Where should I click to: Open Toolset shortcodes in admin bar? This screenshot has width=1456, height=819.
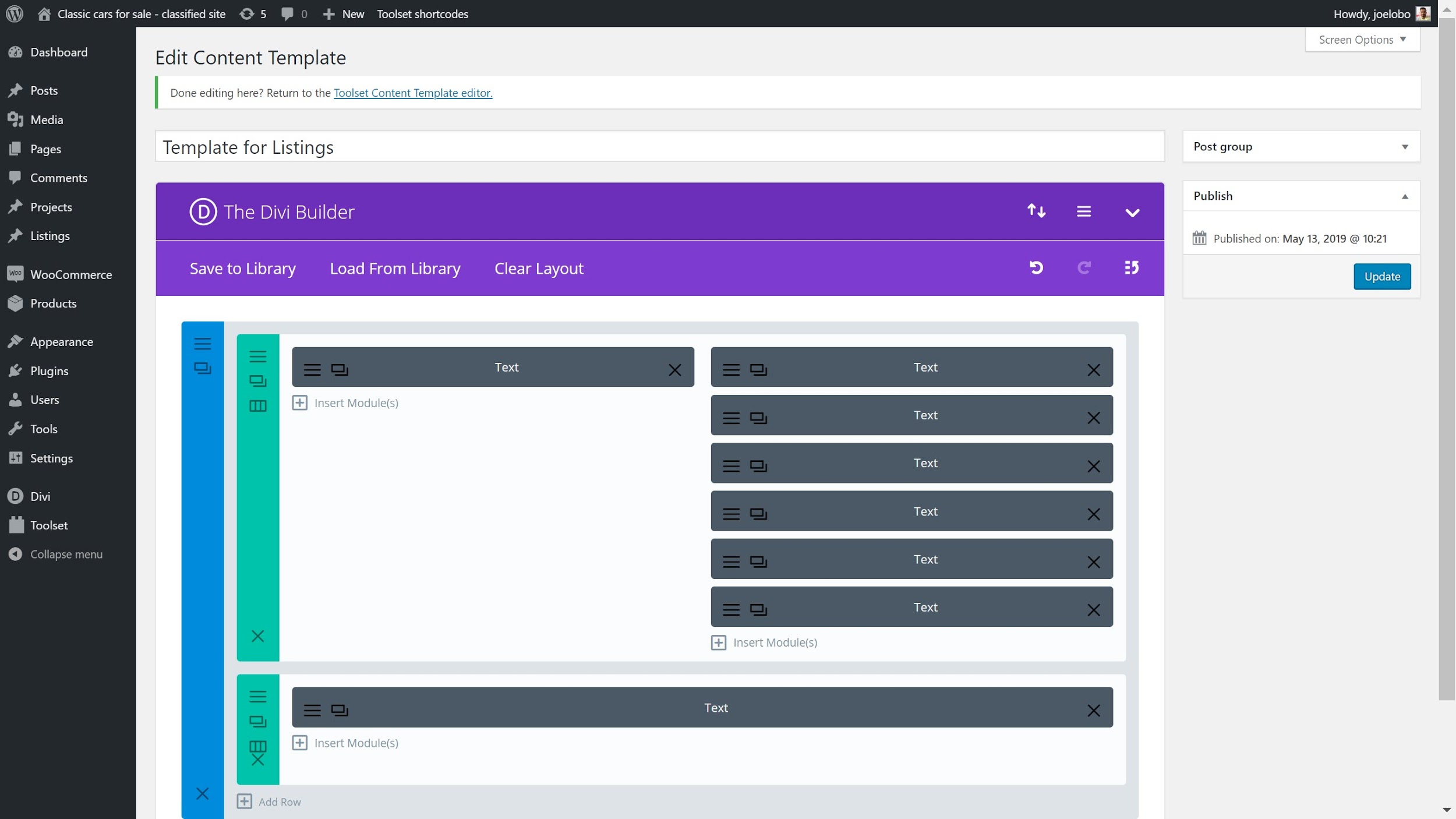pyautogui.click(x=422, y=13)
